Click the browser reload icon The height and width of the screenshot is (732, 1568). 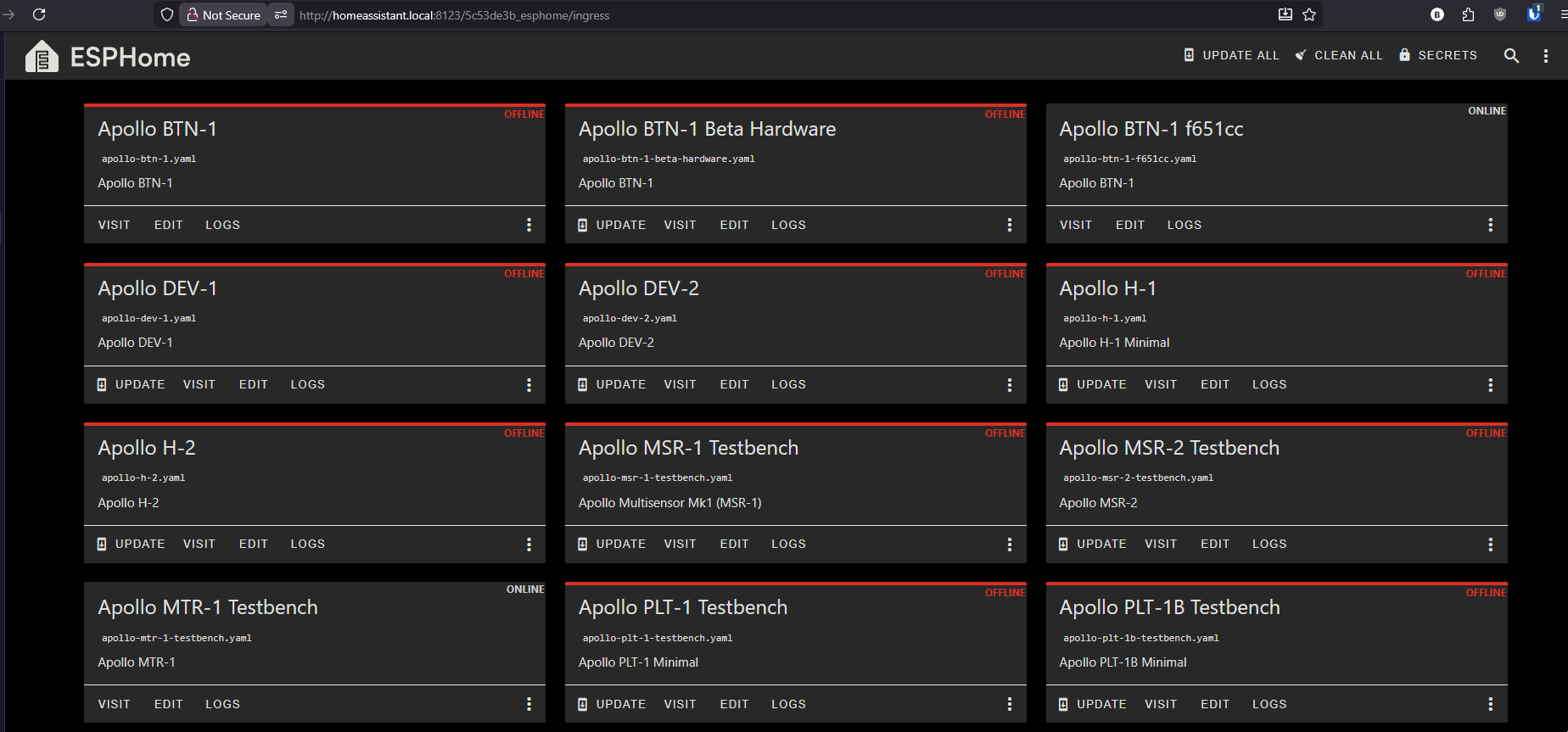pos(39,14)
